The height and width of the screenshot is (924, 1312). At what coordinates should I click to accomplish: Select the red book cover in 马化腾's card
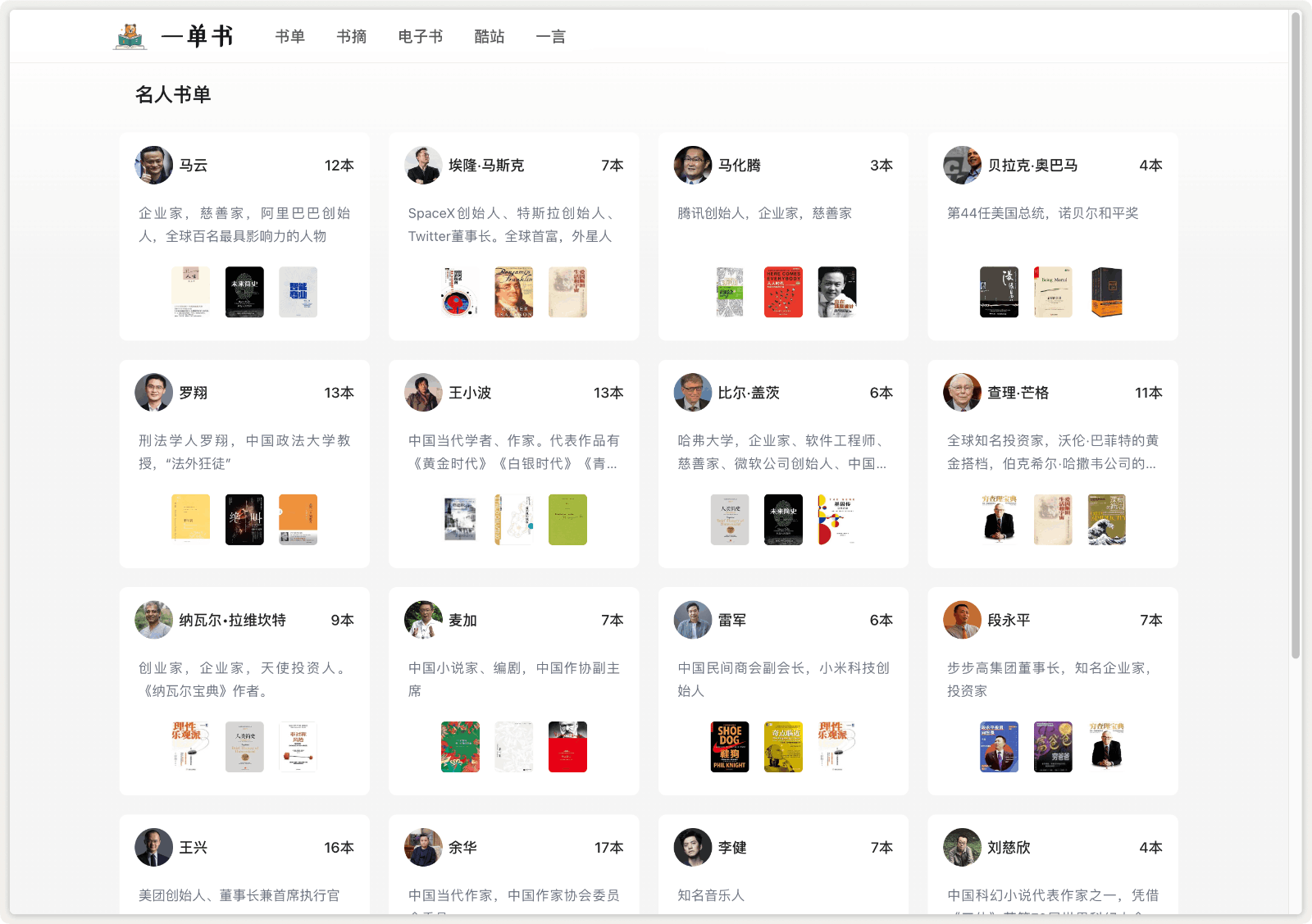click(783, 292)
